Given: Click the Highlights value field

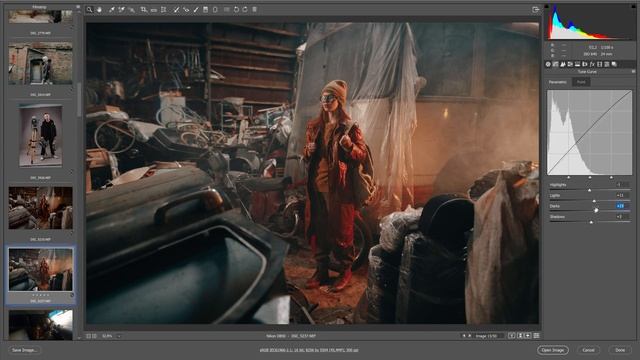Looking at the screenshot, I should (622, 185).
